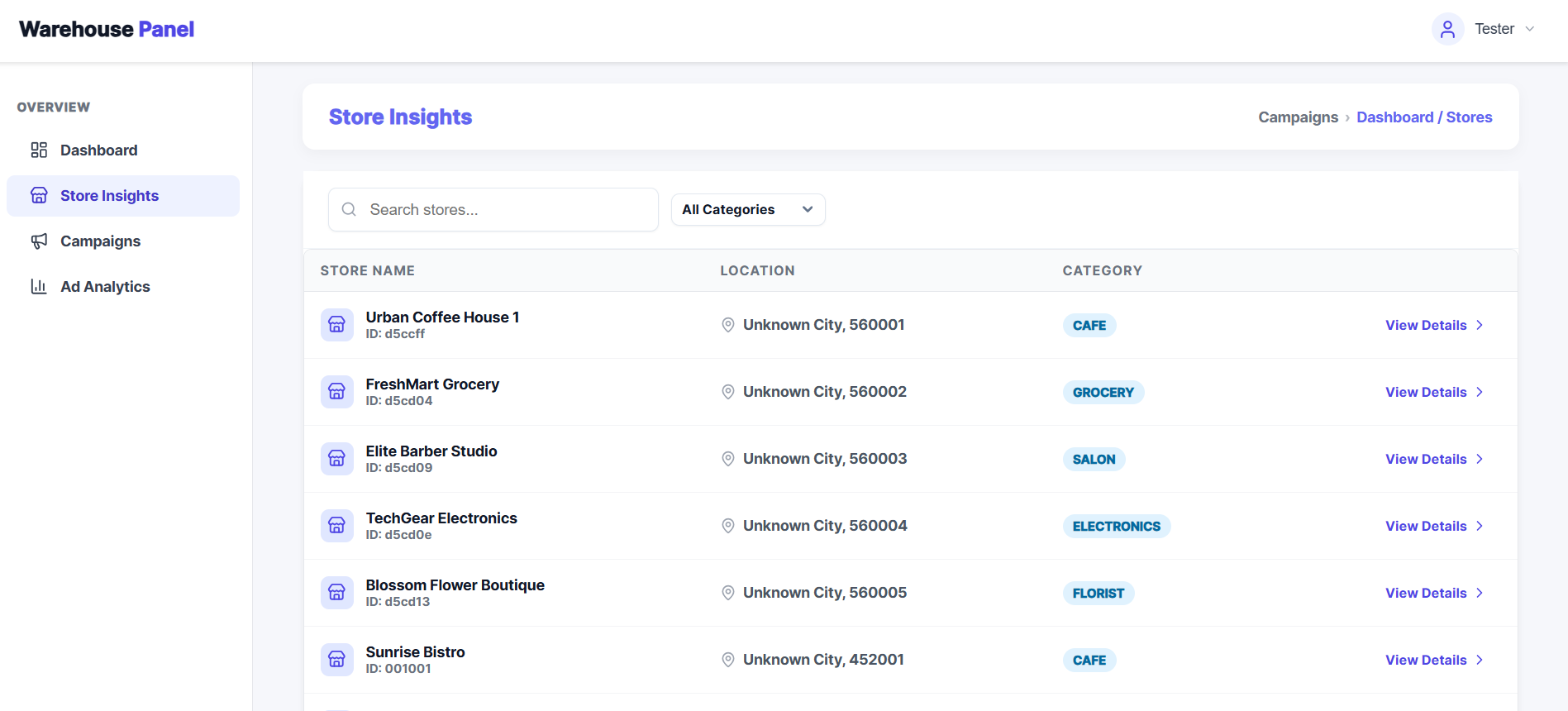This screenshot has height=711, width=1568.
Task: Click the store icon for Urban Coffee House 1
Action: (x=336, y=324)
